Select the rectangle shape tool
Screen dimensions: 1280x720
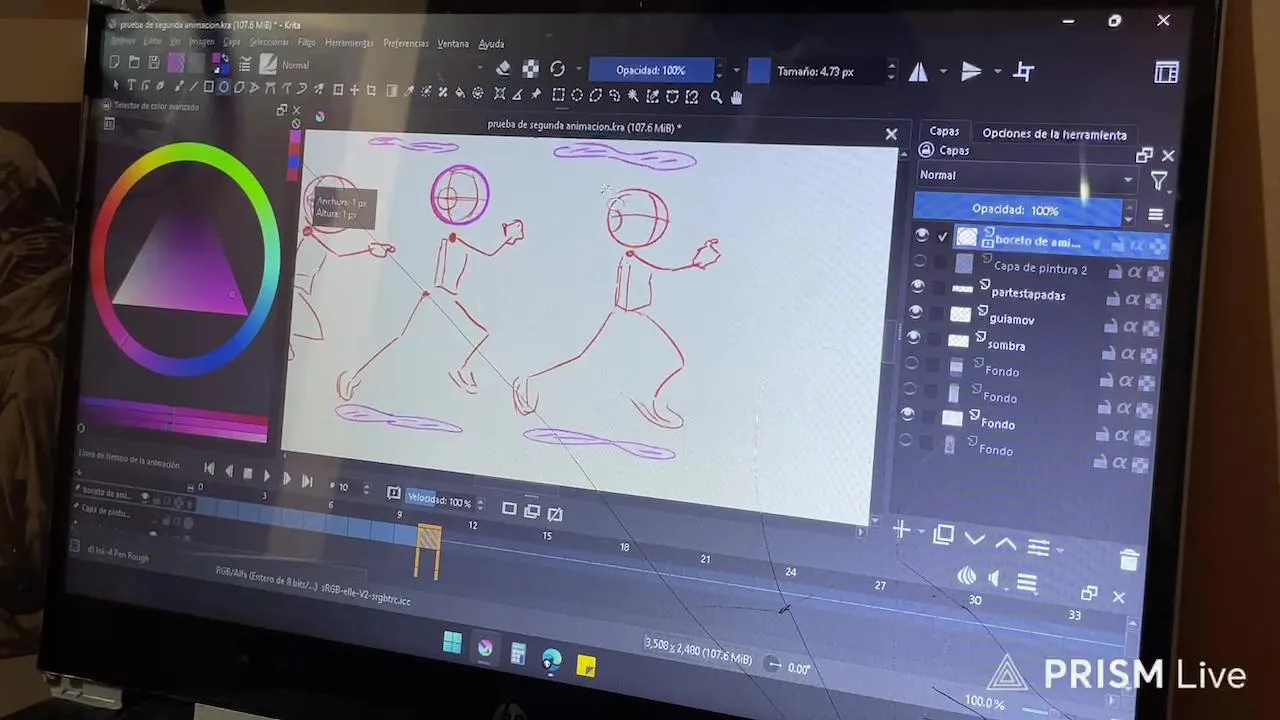pos(208,87)
